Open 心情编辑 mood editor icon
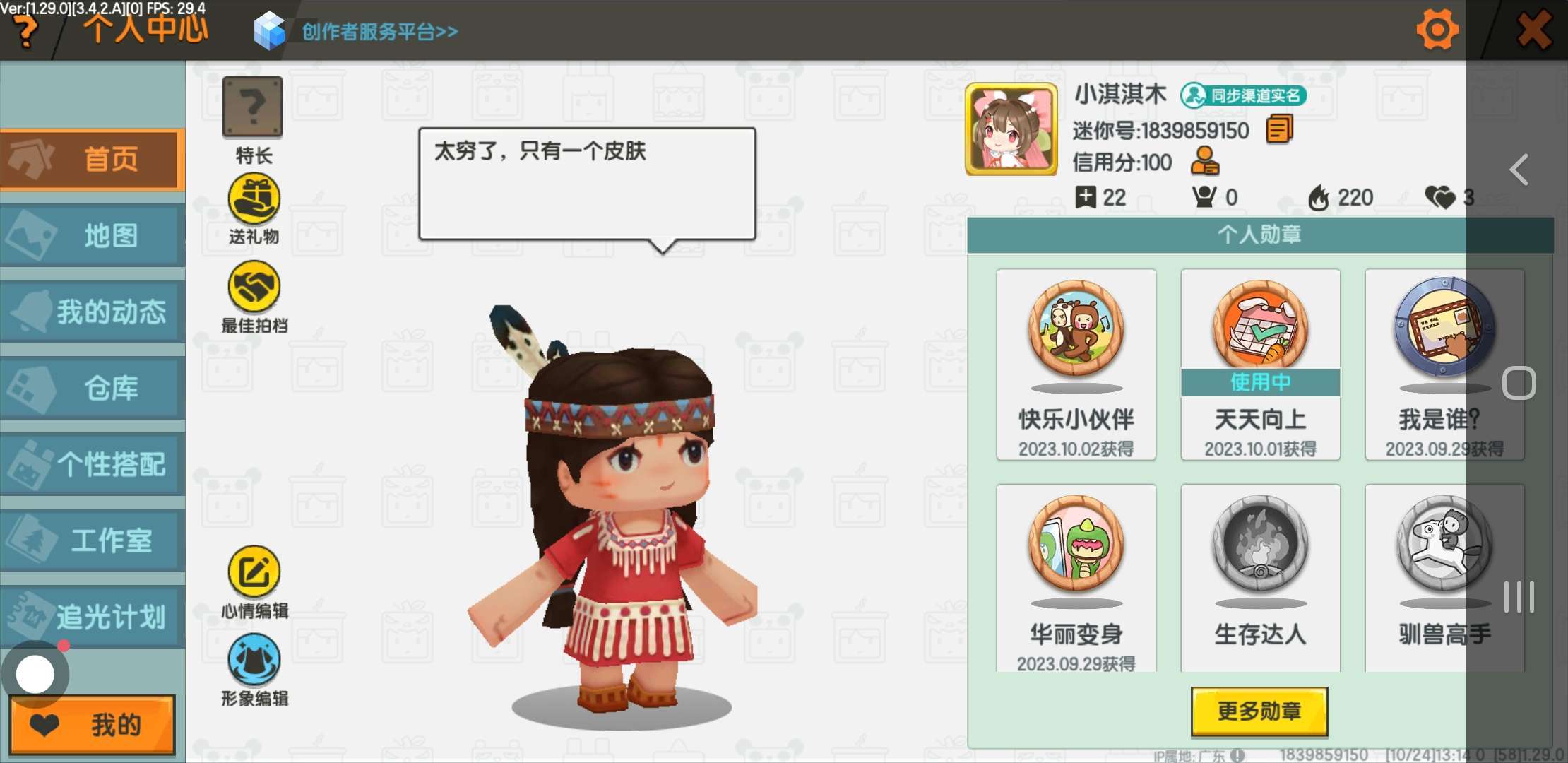This screenshot has width=1568, height=763. click(254, 572)
